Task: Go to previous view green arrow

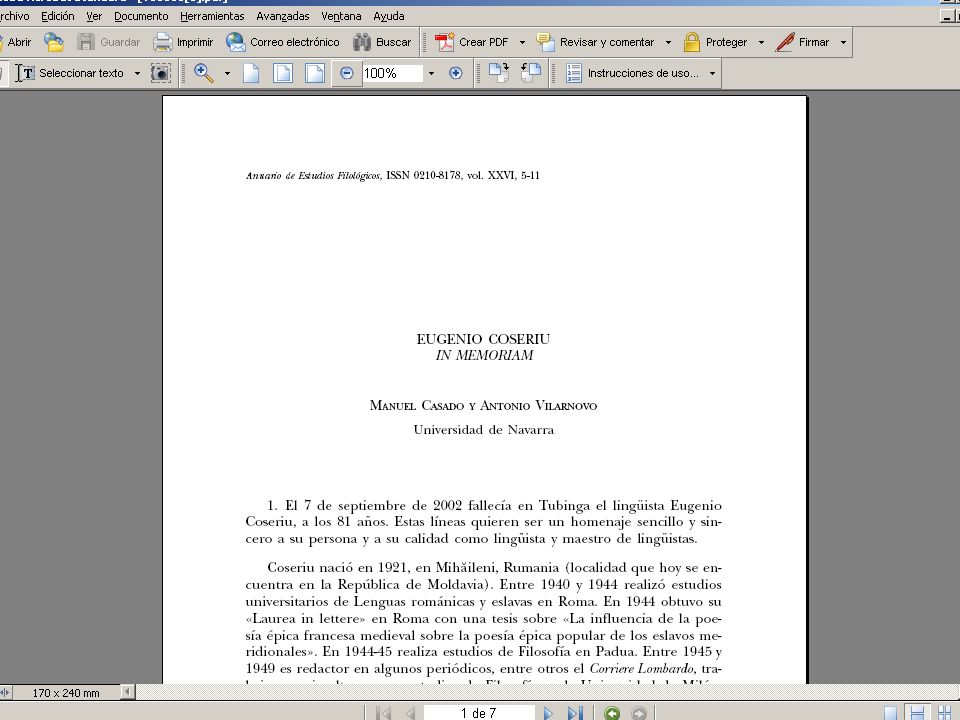Action: pos(612,713)
